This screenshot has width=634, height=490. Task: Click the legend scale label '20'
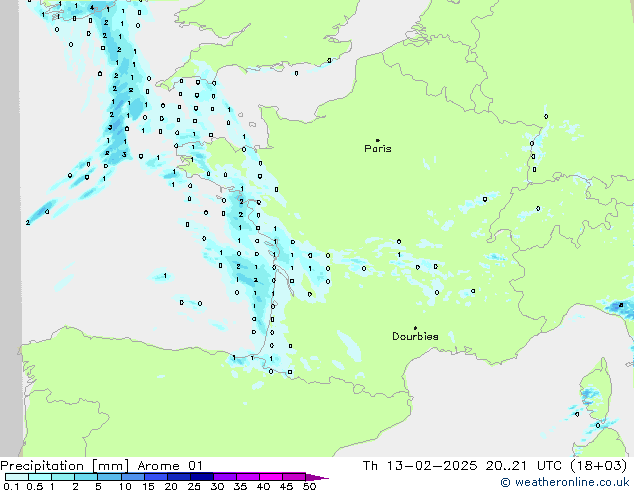pyautogui.click(x=171, y=486)
